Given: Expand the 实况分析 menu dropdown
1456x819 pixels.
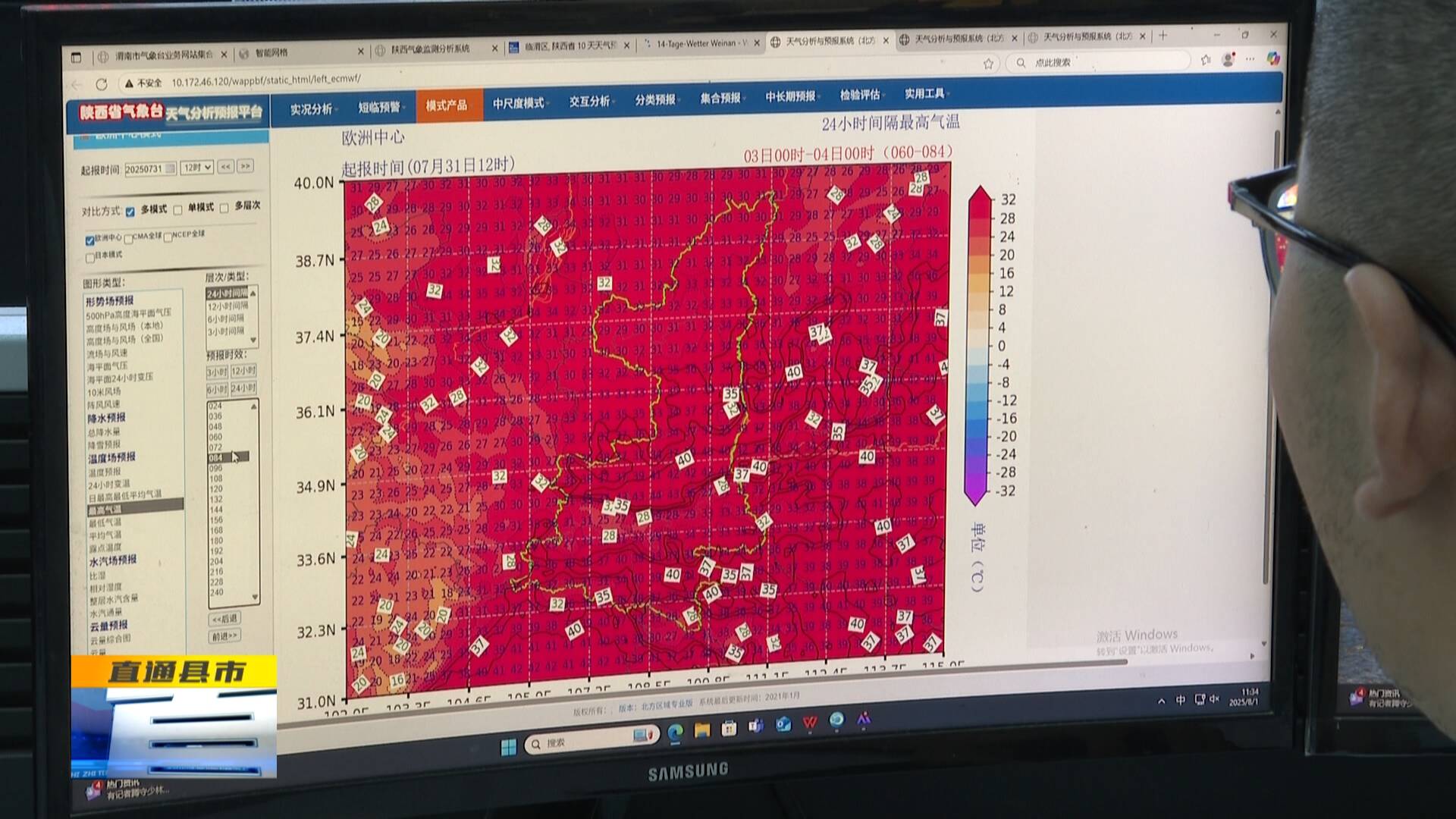Looking at the screenshot, I should (313, 109).
